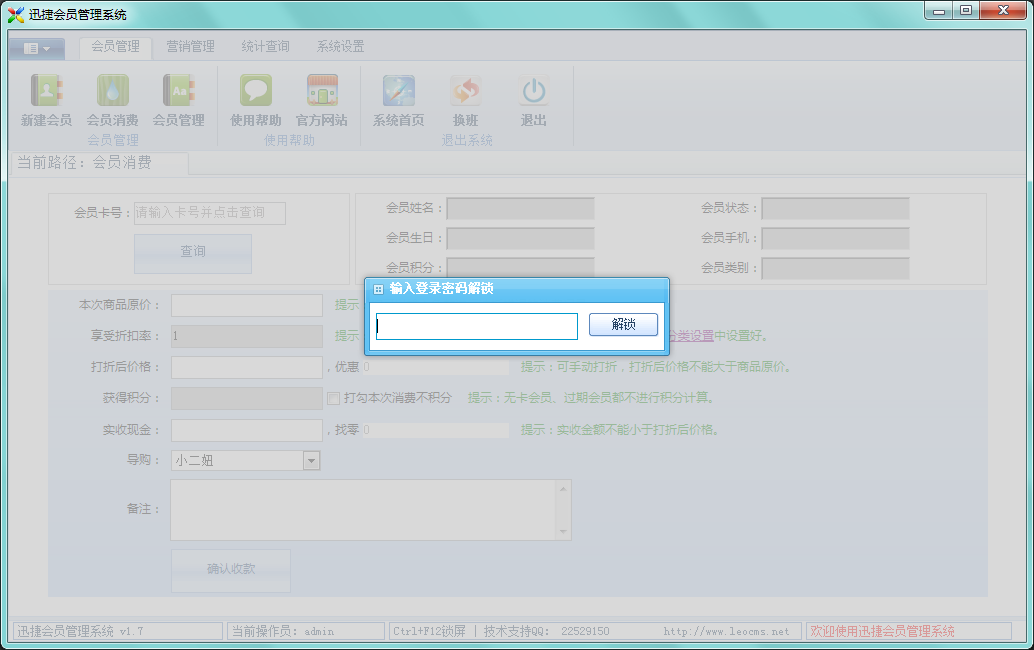The width and height of the screenshot is (1034, 650).
Task: Maximize the application window
Action: click(x=966, y=11)
